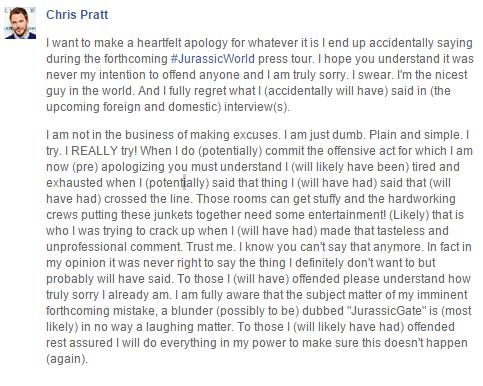Click the final "(again)." text
This screenshot has height=386, width=483.
tap(67, 359)
